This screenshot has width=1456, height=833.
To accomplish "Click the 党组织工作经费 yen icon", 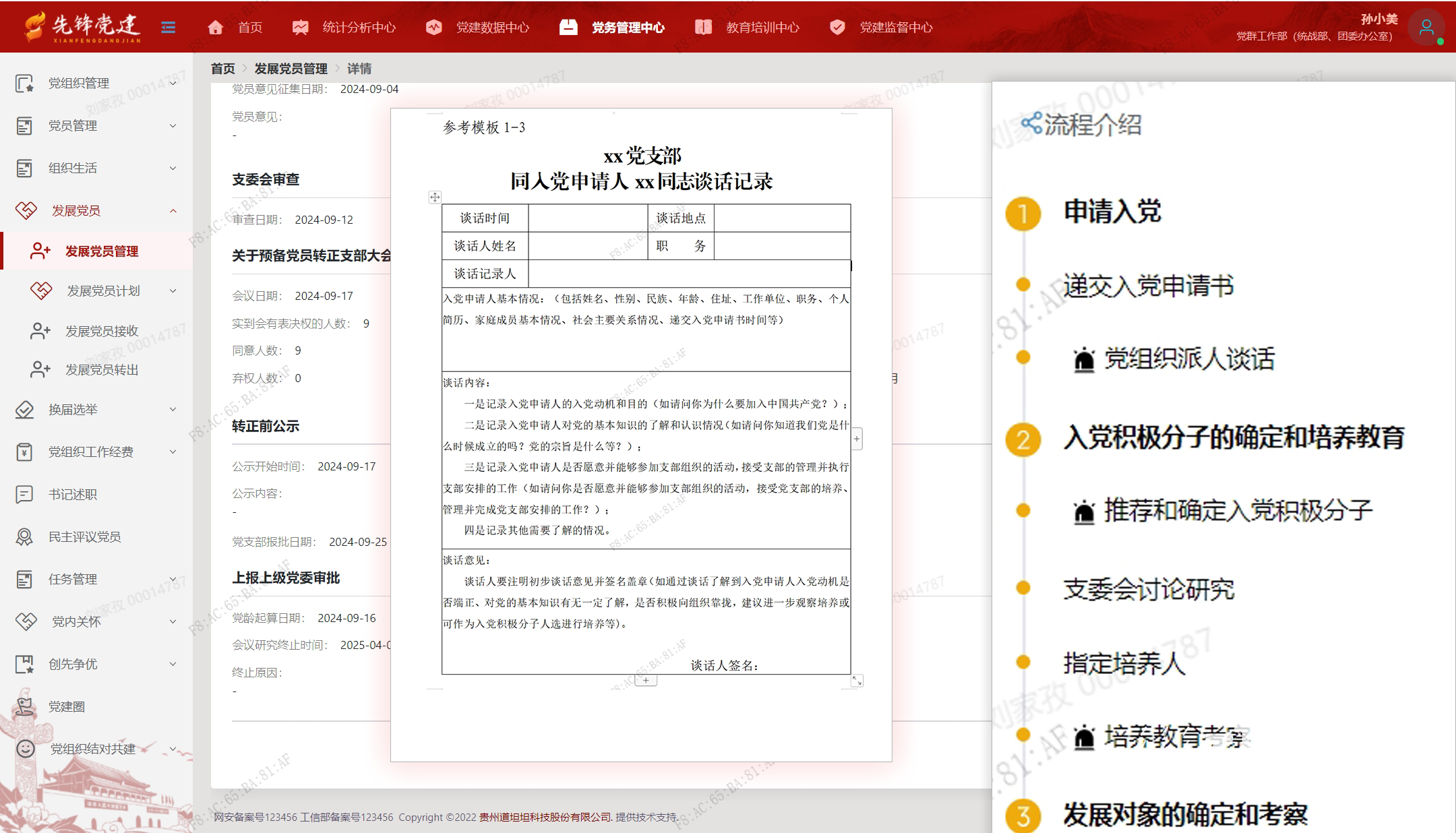I will pos(24,452).
